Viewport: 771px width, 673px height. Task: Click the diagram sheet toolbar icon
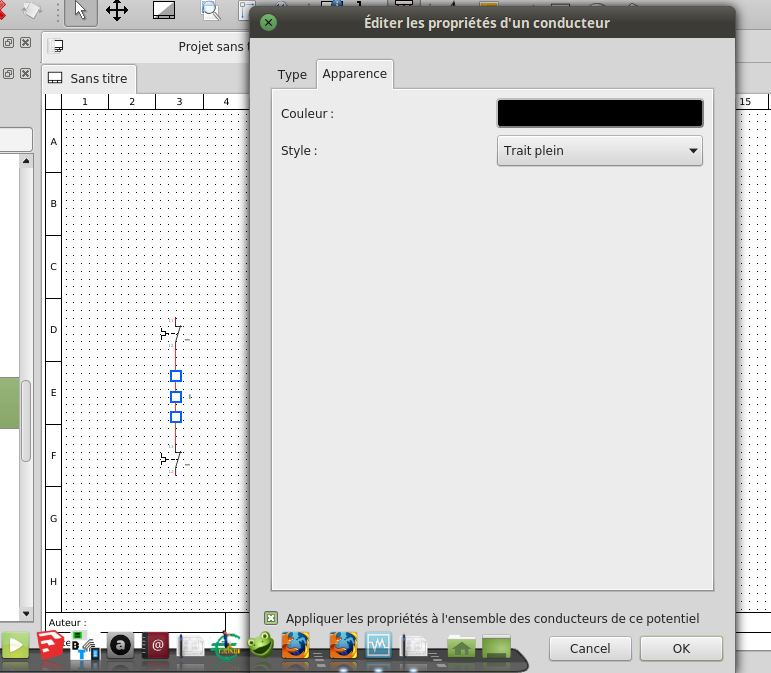click(x=165, y=11)
